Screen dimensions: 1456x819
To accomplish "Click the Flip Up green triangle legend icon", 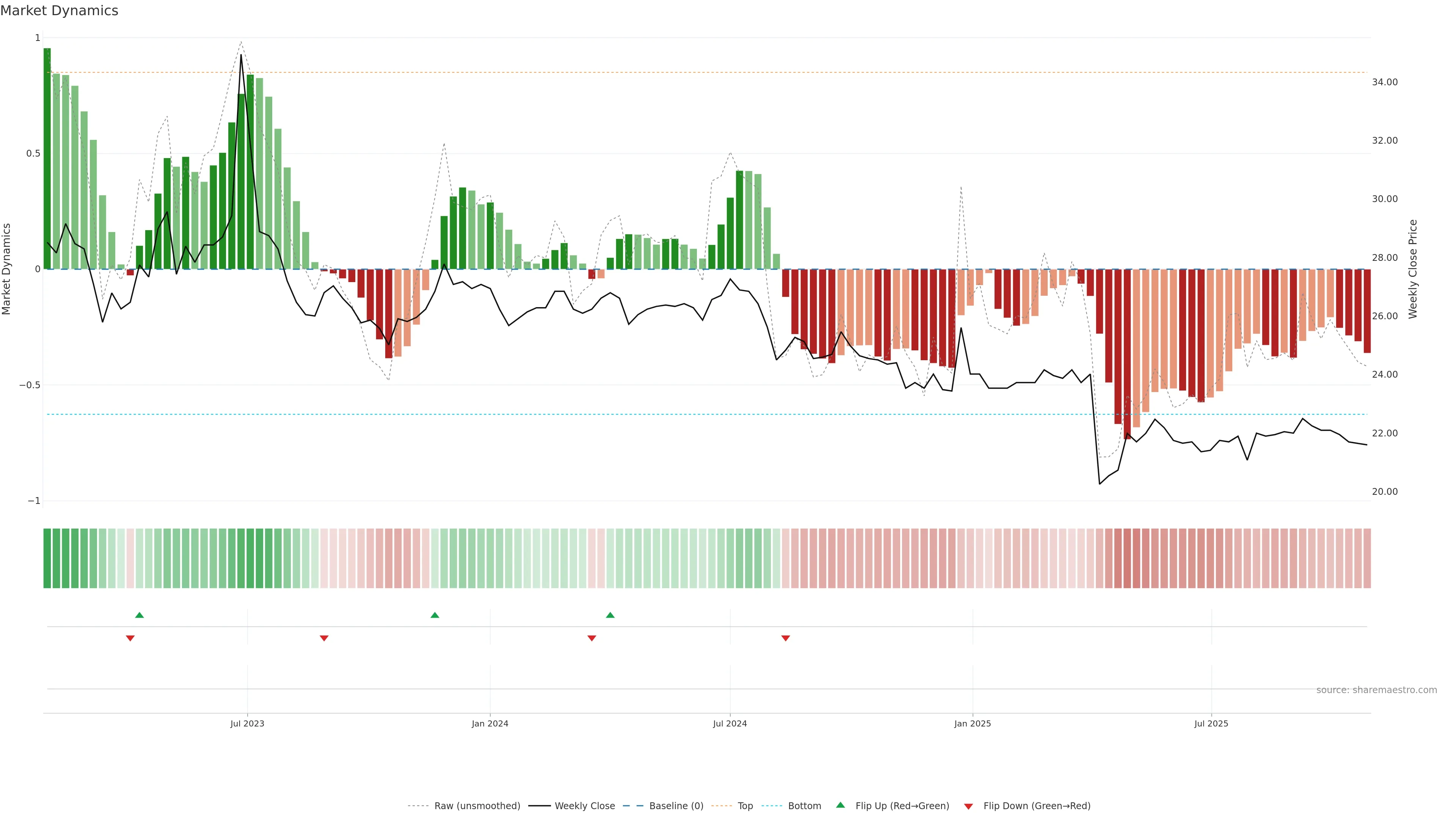I will click(x=841, y=805).
